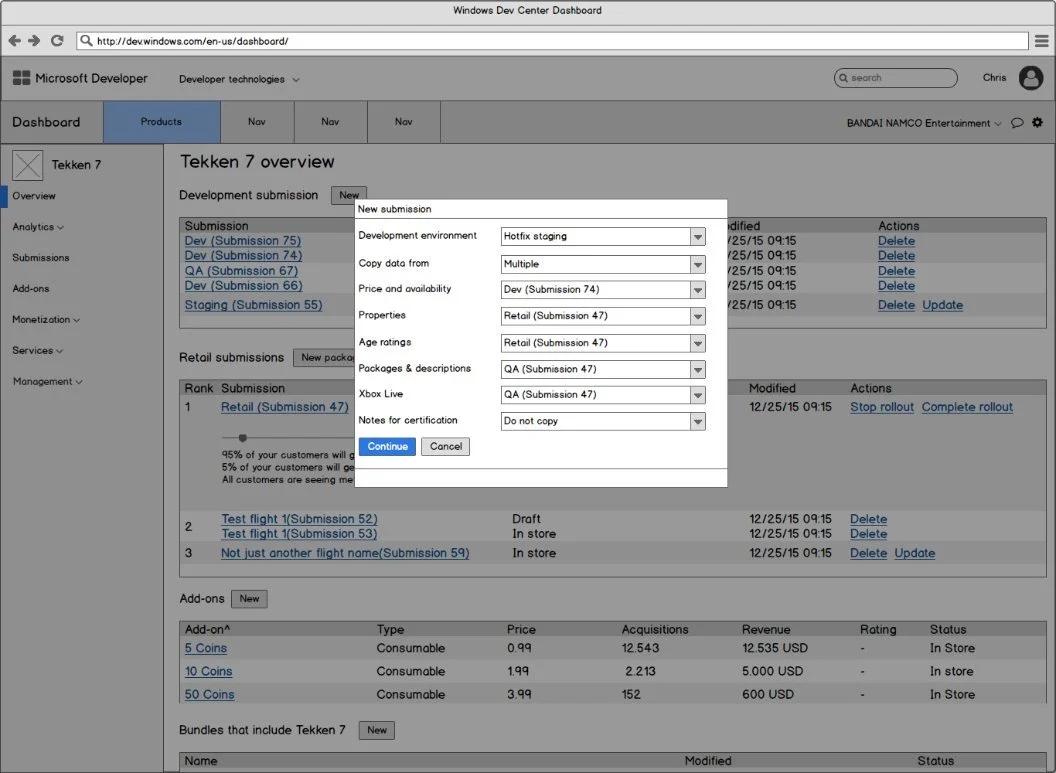Screen dimensions: 1056x773
Task: Open Staging (Submission 55) link
Action: [x=253, y=305]
